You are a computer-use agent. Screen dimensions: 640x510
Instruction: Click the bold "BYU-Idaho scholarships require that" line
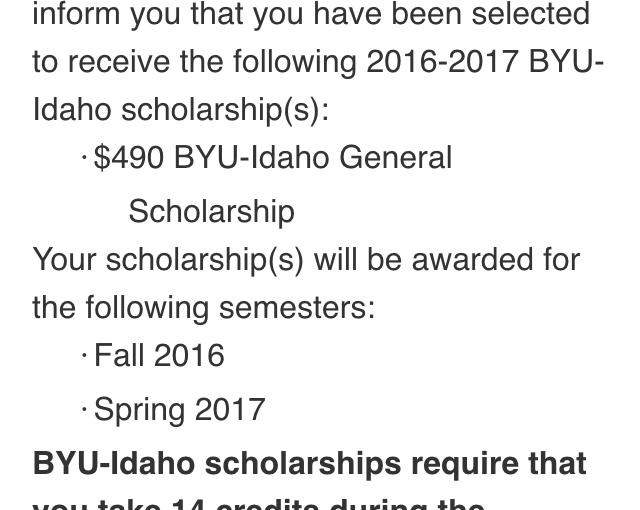click(x=309, y=464)
